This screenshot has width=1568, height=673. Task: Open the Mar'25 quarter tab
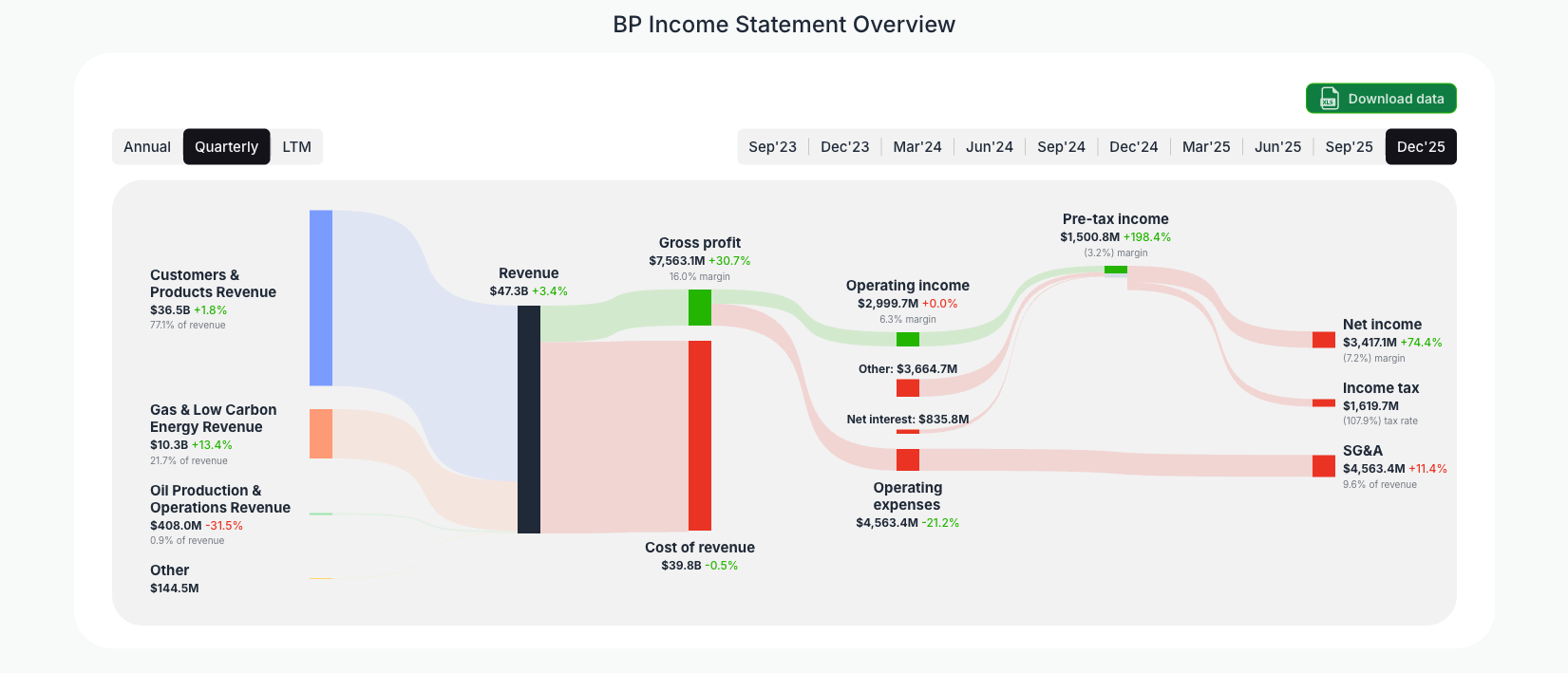1206,146
